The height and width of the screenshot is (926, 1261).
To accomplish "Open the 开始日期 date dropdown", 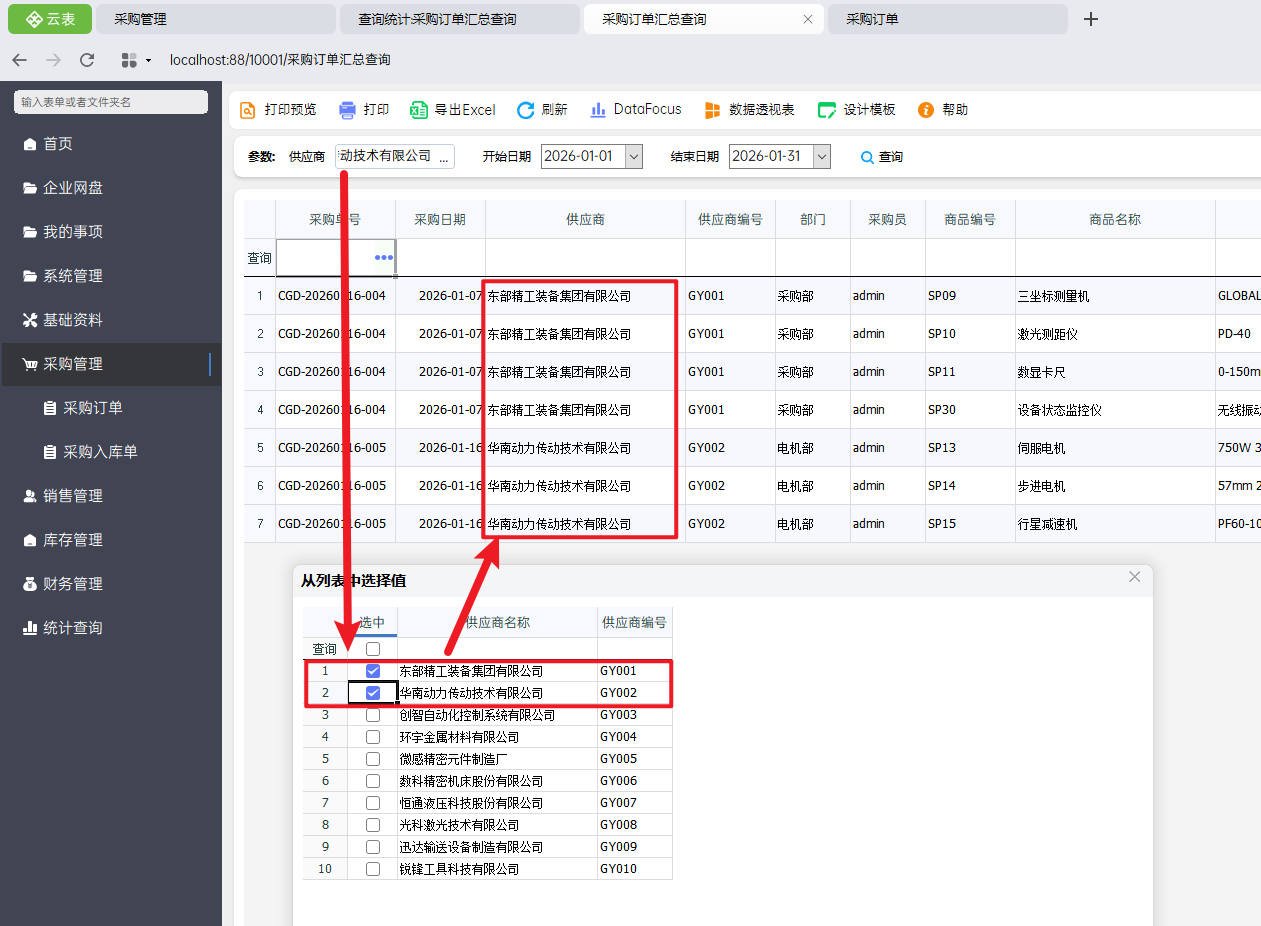I will pos(634,157).
